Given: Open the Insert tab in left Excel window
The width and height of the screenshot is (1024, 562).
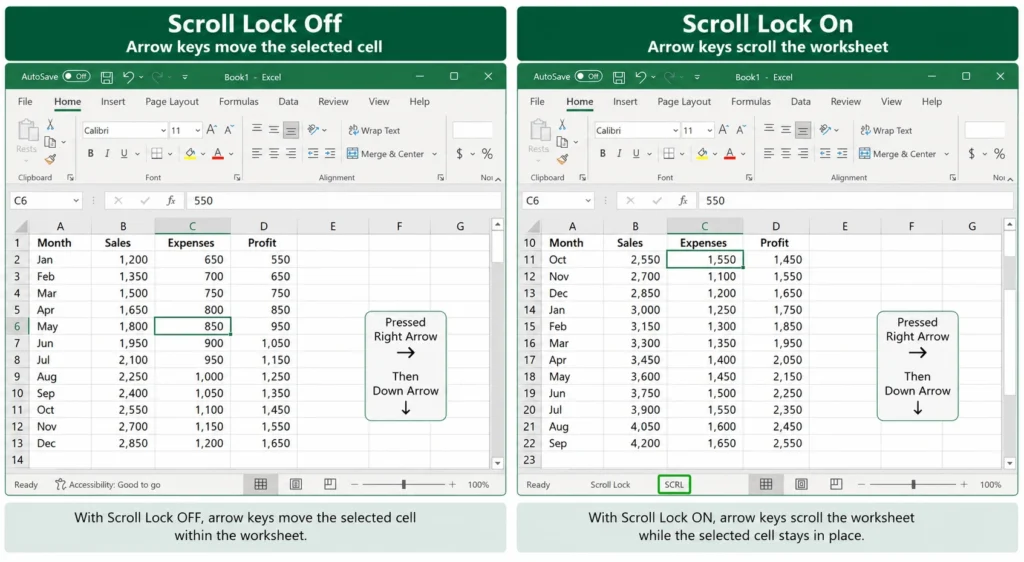Looking at the screenshot, I should [113, 102].
